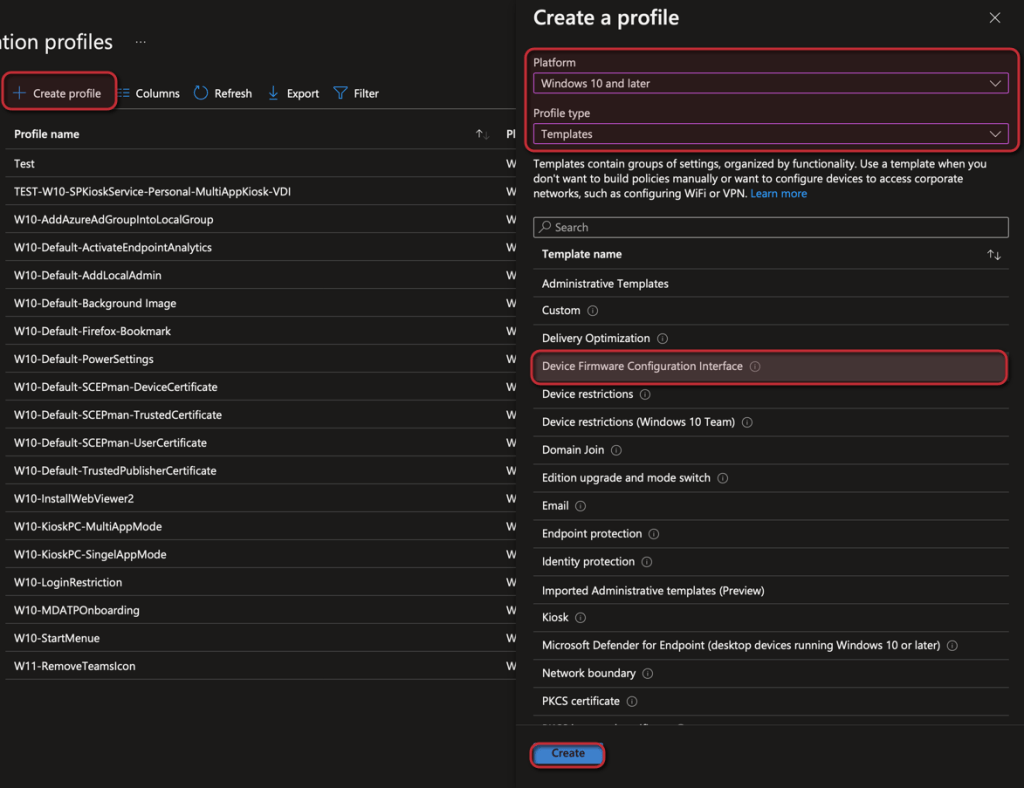The width and height of the screenshot is (1024, 788).
Task: Refresh the configuration profiles list
Action: point(222,93)
